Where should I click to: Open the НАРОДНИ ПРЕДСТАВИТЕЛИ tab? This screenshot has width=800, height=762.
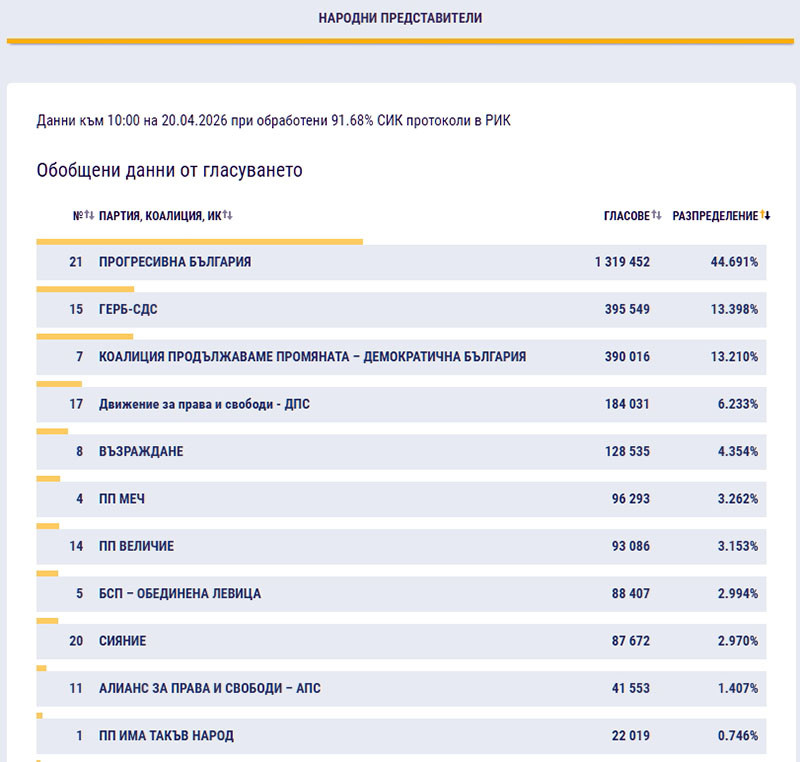[400, 18]
